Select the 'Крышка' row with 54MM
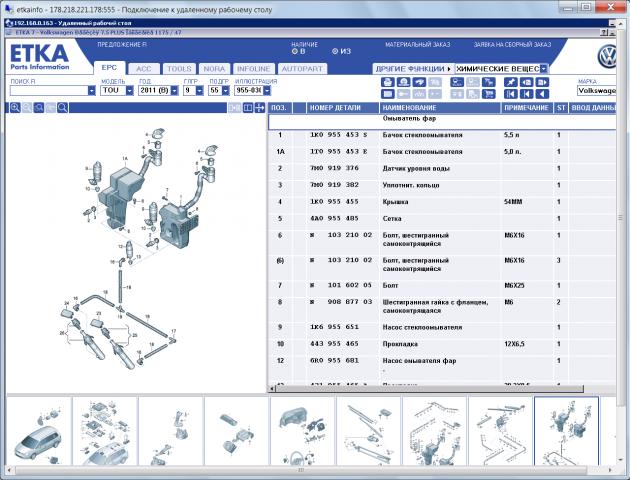This screenshot has width=630, height=480. coord(442,202)
